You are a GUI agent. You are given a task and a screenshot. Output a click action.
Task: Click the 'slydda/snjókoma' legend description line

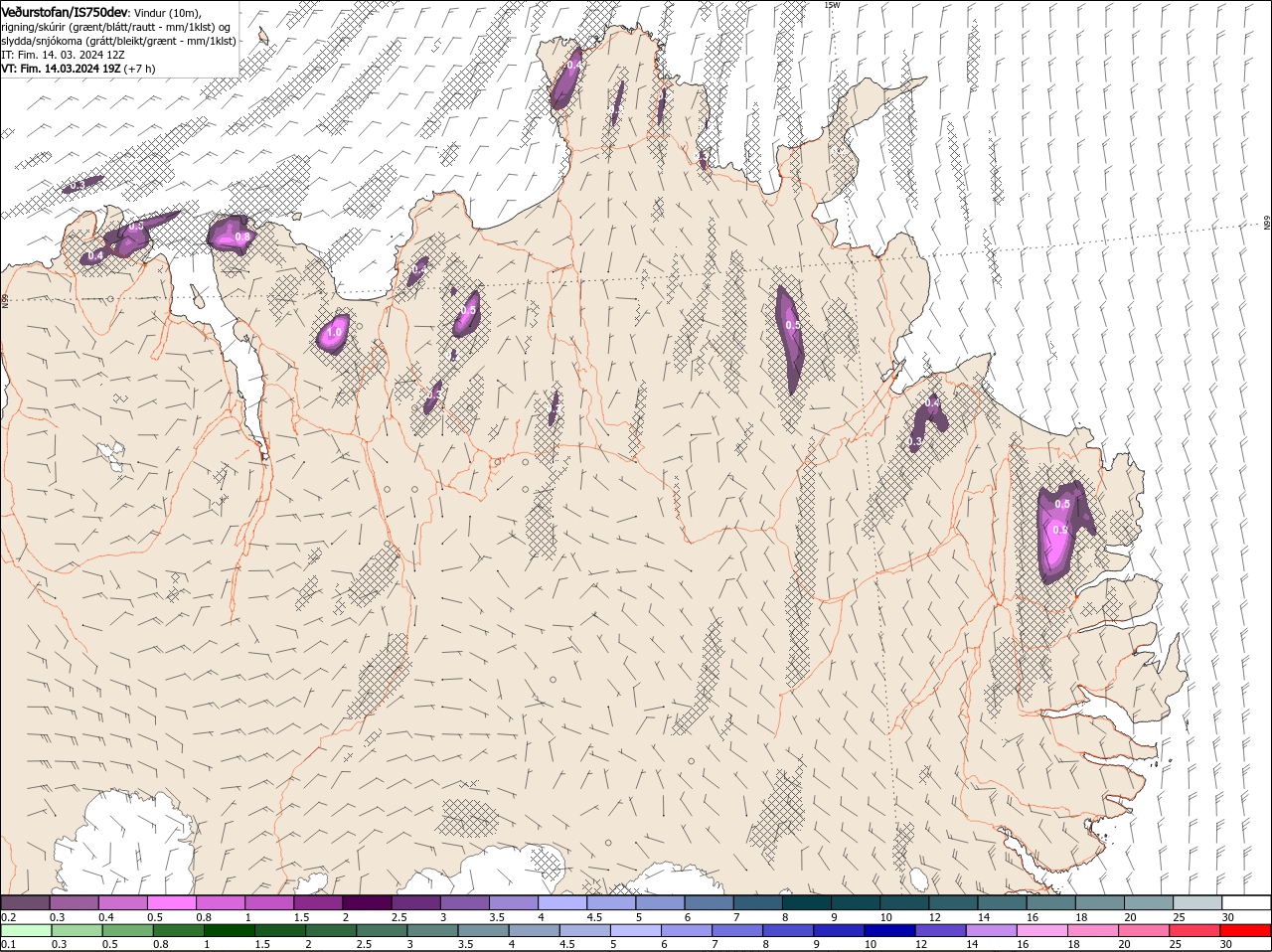(118, 41)
